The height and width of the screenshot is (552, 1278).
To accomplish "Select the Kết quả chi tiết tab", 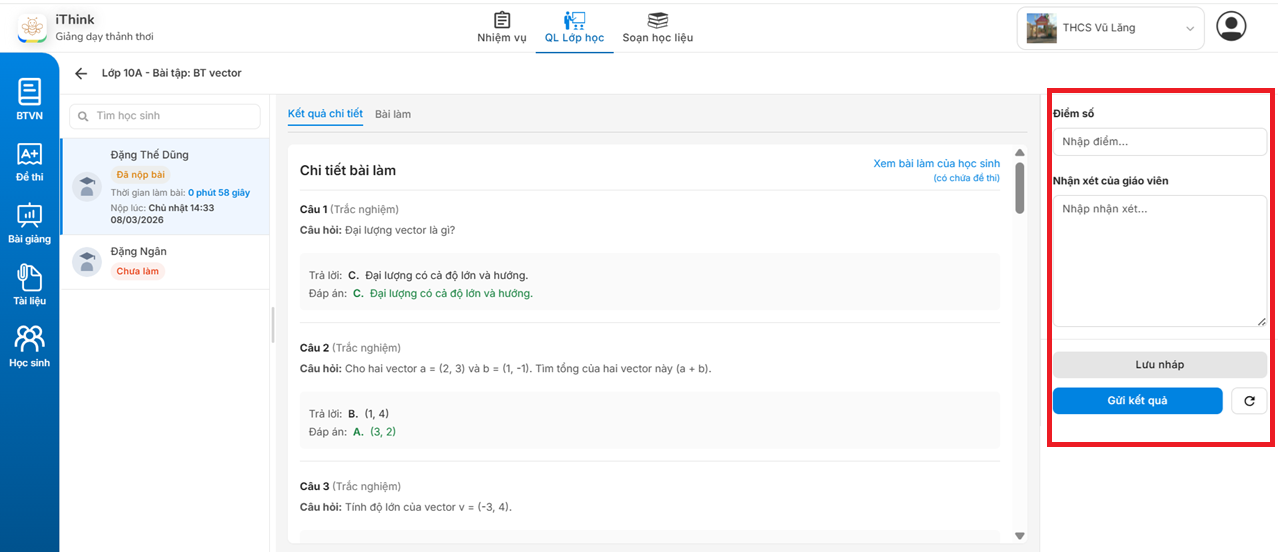I will (325, 114).
